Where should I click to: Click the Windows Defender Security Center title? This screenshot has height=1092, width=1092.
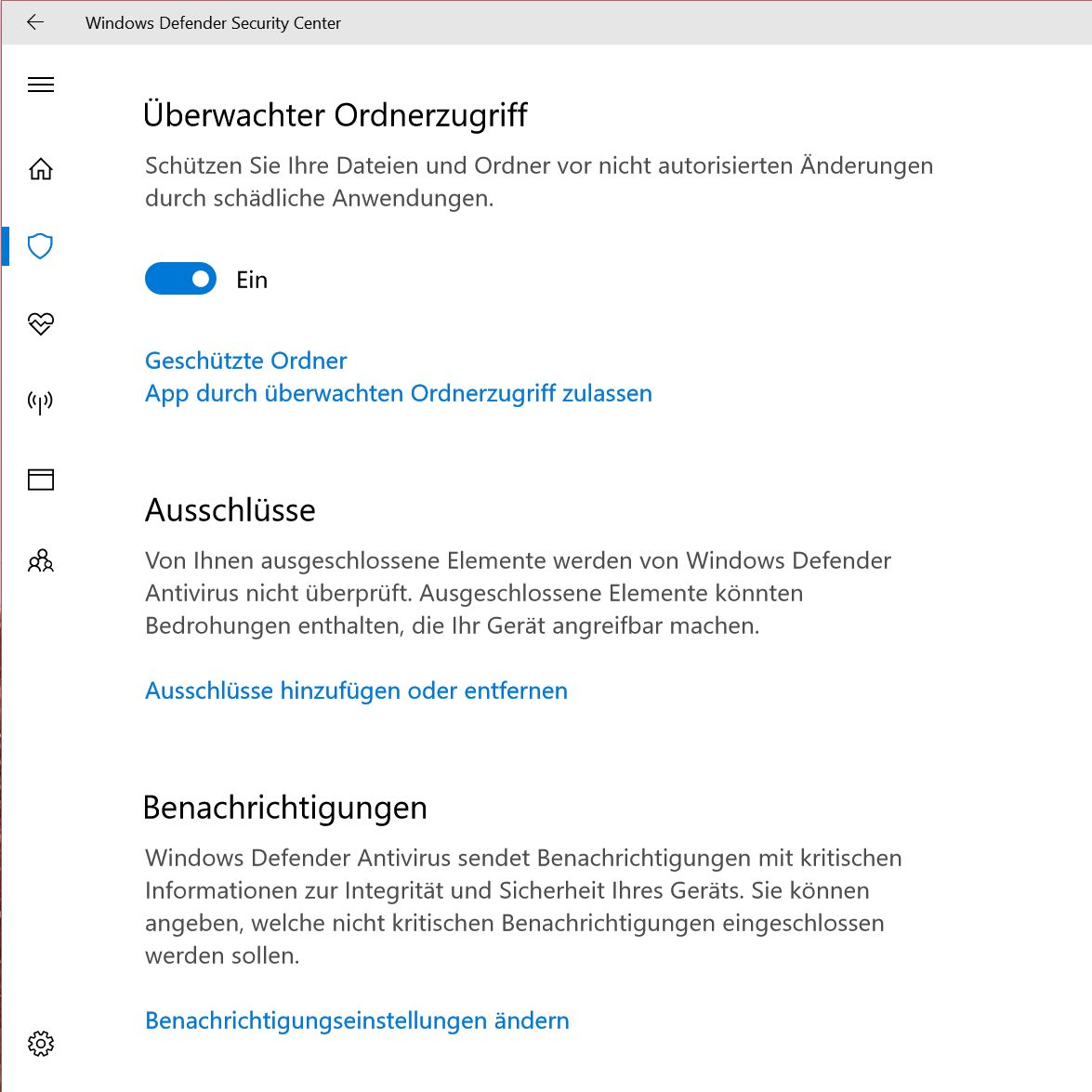point(213,23)
